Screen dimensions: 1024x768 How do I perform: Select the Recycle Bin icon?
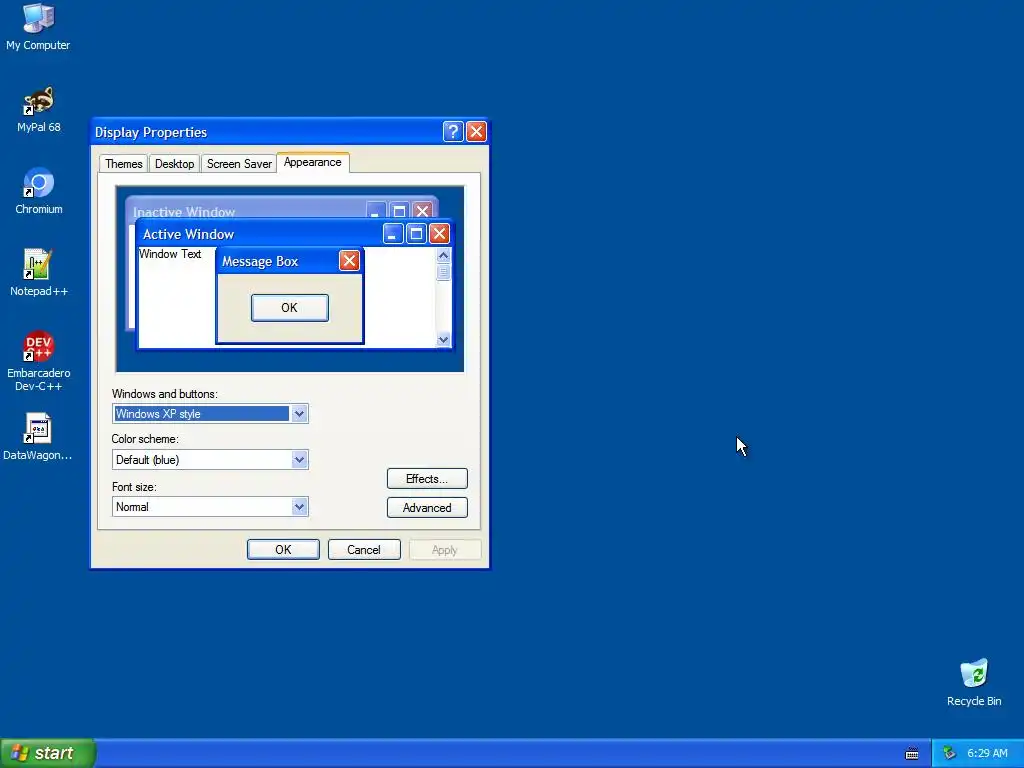pyautogui.click(x=974, y=683)
